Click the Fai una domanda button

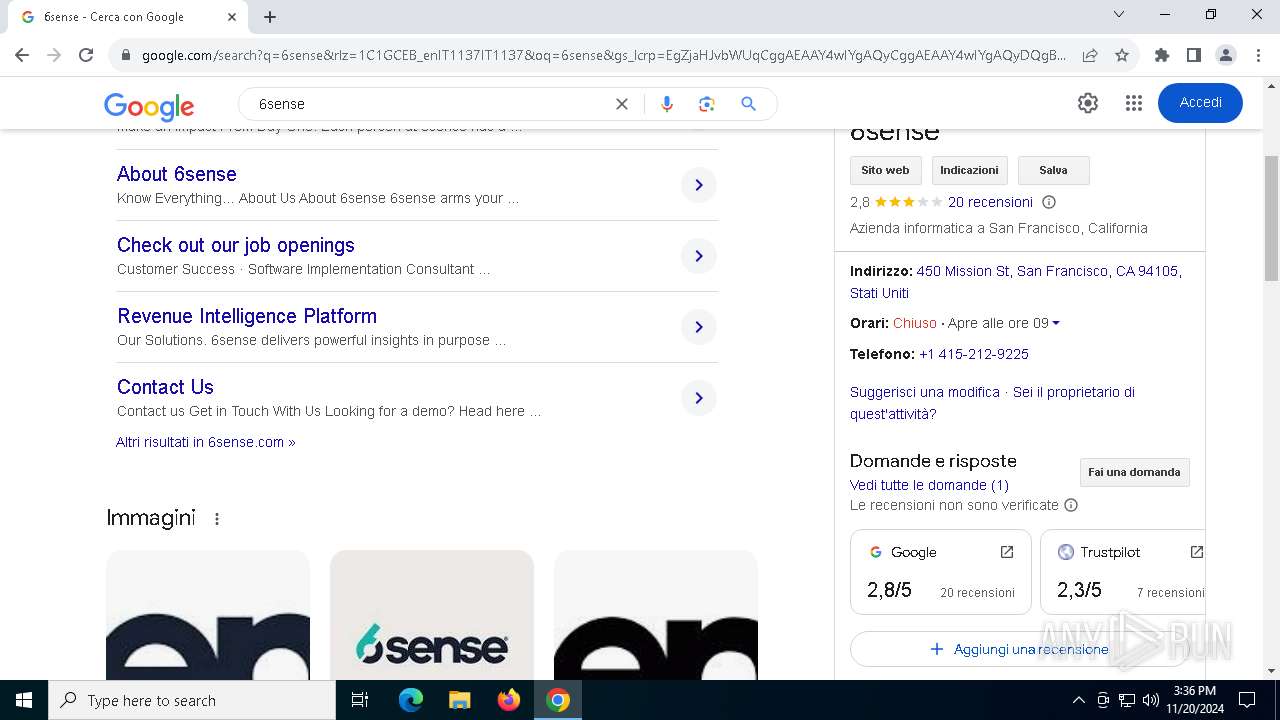pos(1134,472)
